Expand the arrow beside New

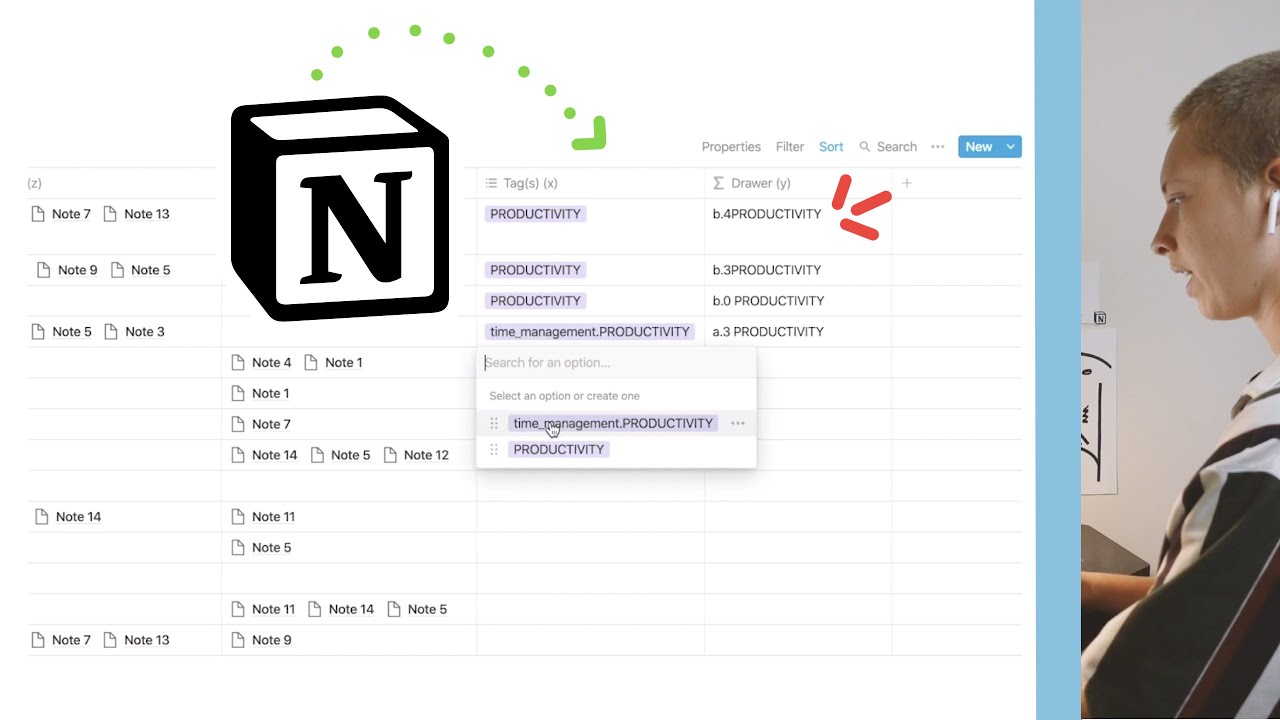[x=1011, y=146]
